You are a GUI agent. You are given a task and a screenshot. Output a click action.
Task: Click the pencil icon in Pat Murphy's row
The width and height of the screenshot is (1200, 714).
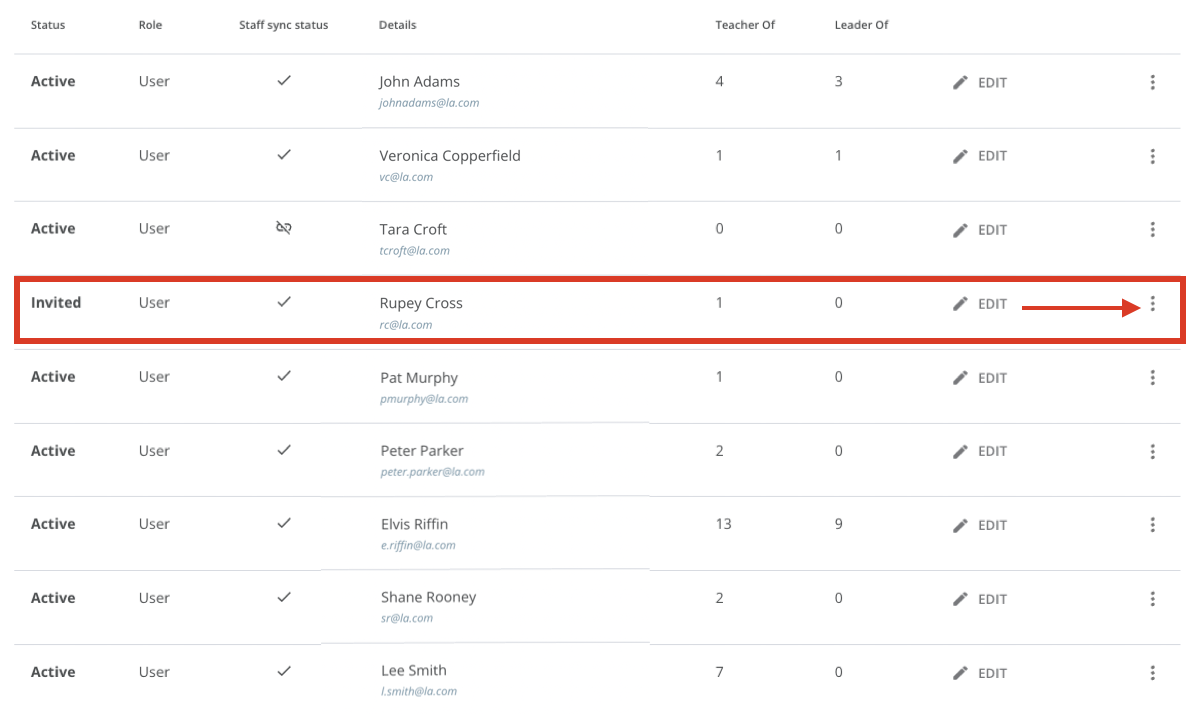[960, 377]
